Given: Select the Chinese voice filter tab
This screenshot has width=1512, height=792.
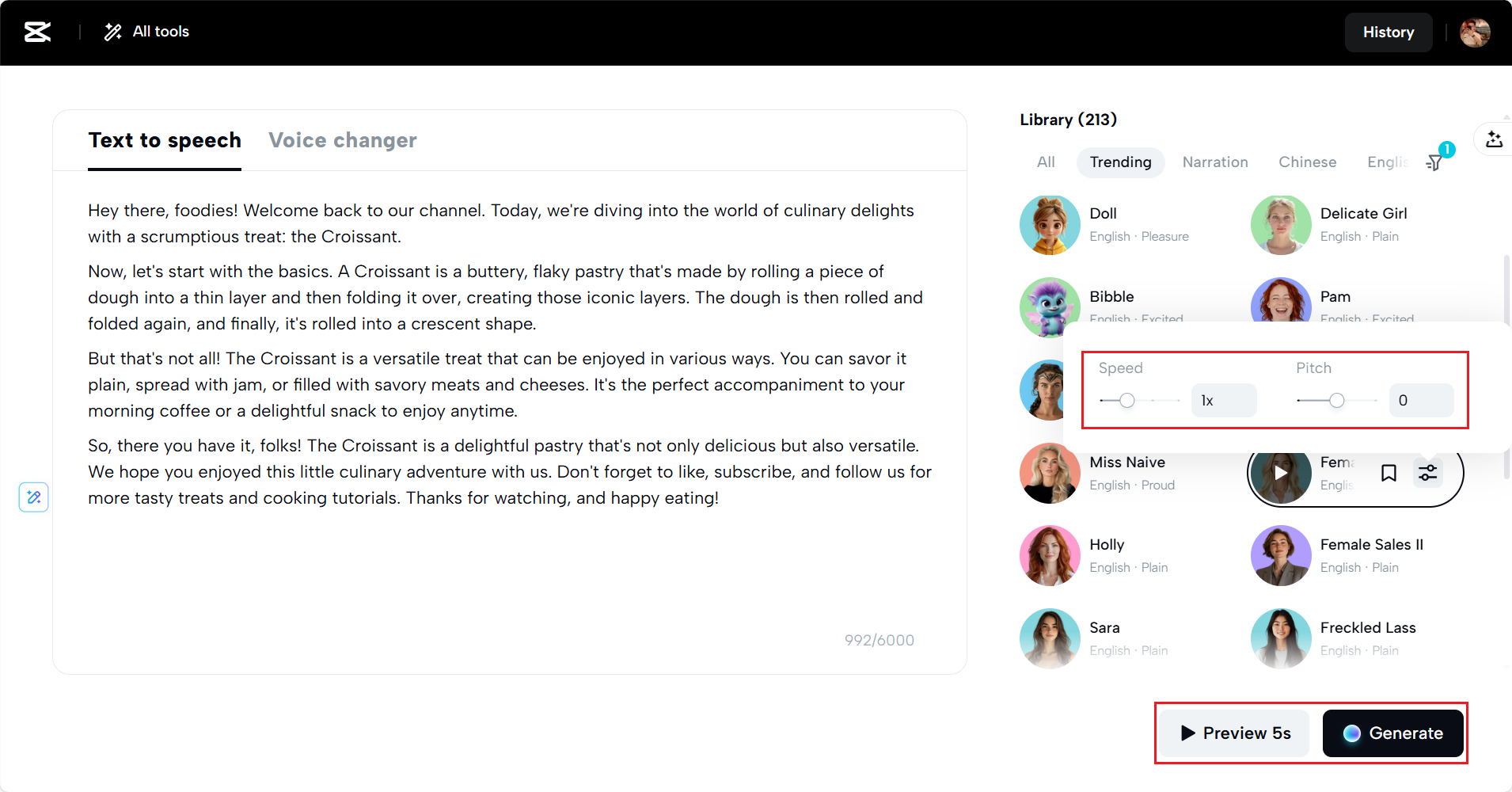Looking at the screenshot, I should click(1307, 162).
